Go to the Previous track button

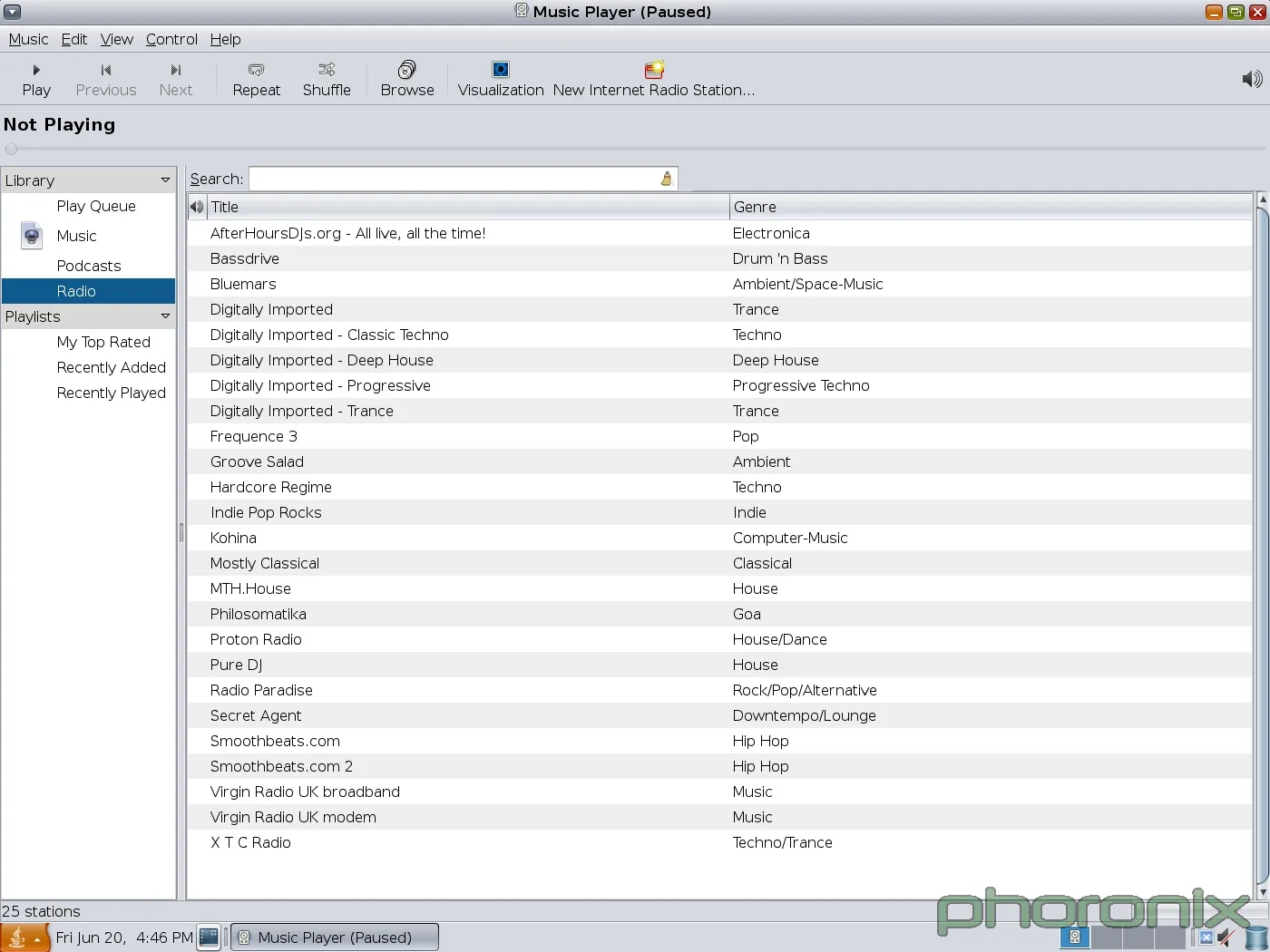tap(106, 80)
